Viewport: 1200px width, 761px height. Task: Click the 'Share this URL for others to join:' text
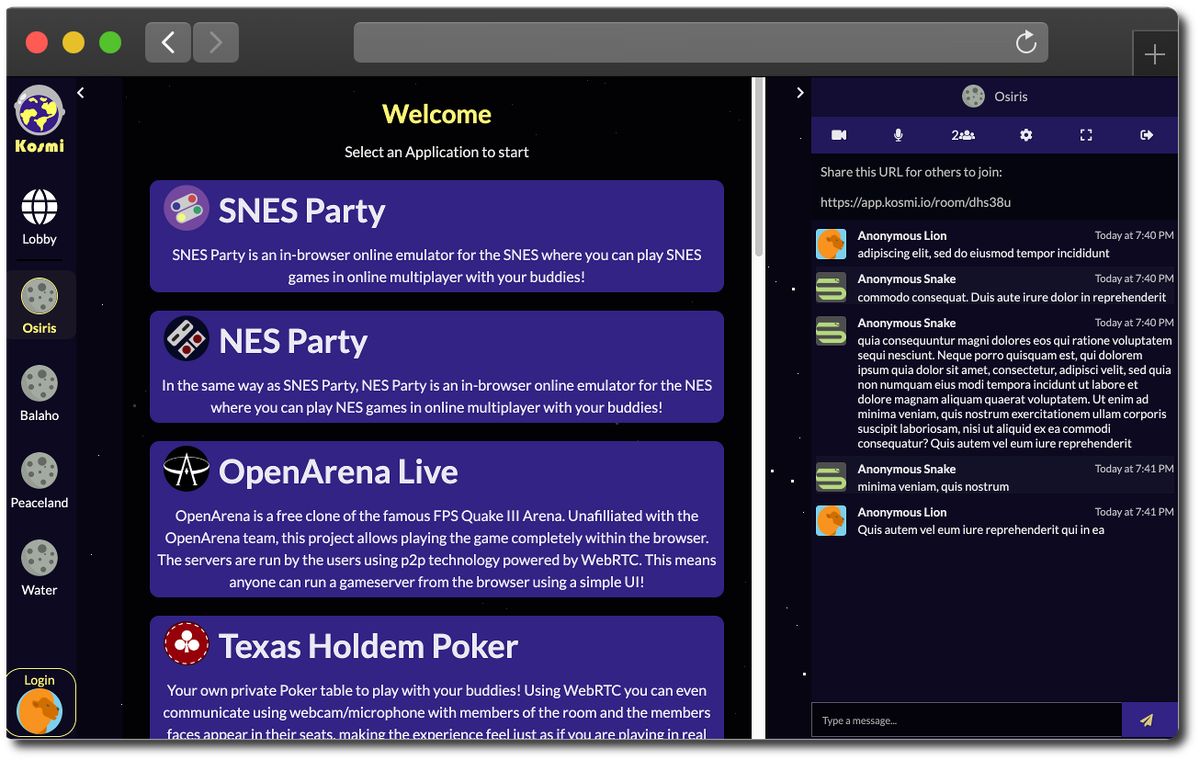point(911,172)
